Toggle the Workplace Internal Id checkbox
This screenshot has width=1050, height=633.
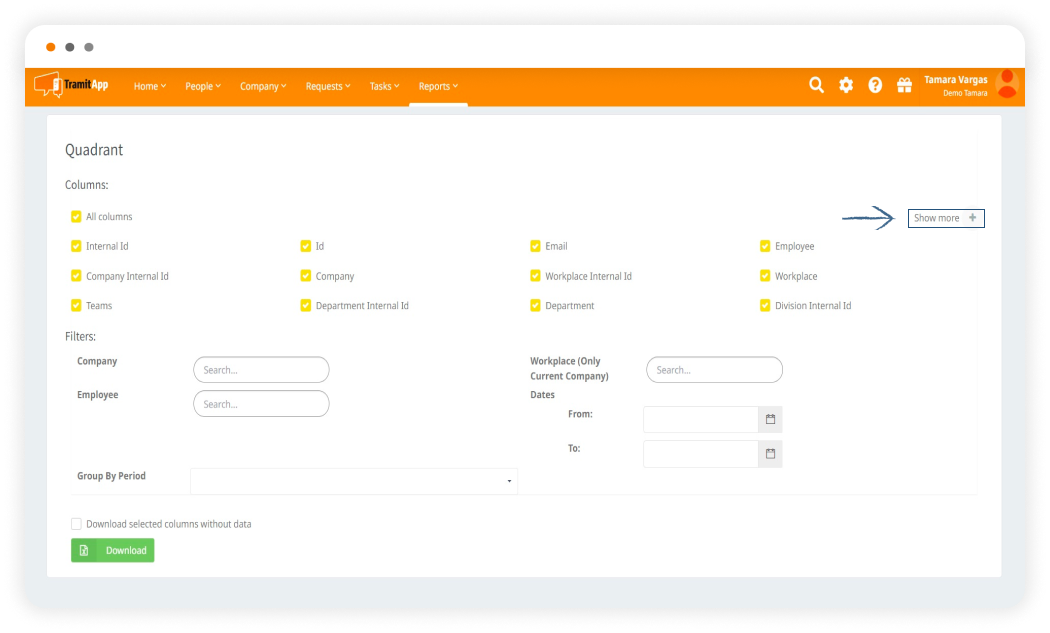[536, 276]
